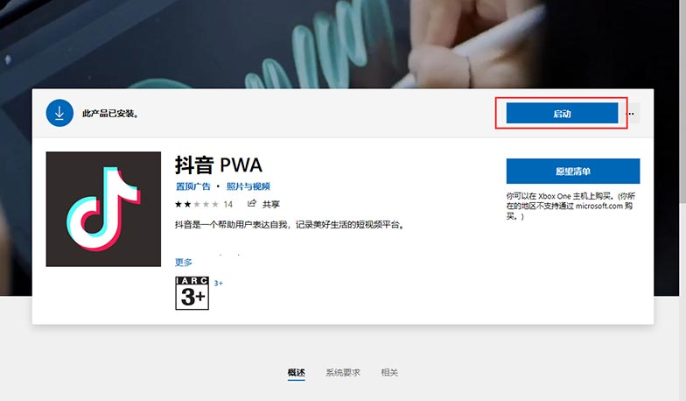The height and width of the screenshot is (401, 686).
Task: Add the app to 愿望清单 wishlist
Action: 573,171
